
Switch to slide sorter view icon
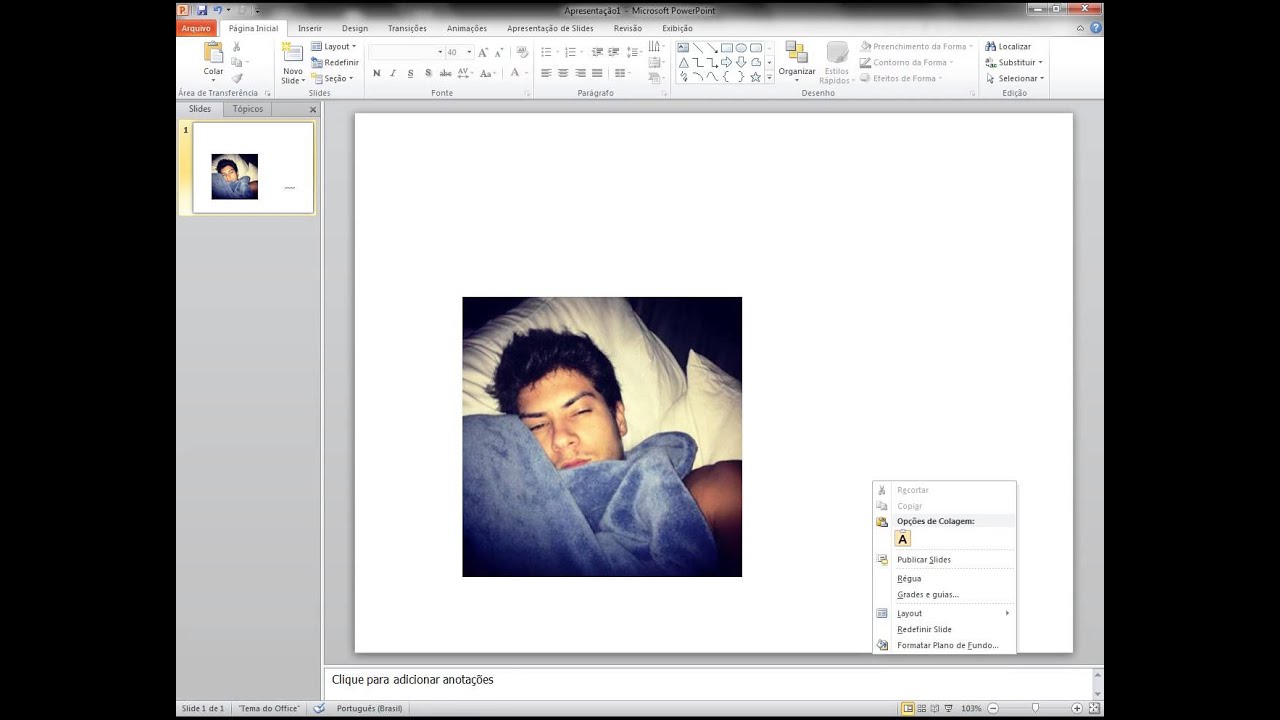point(921,708)
